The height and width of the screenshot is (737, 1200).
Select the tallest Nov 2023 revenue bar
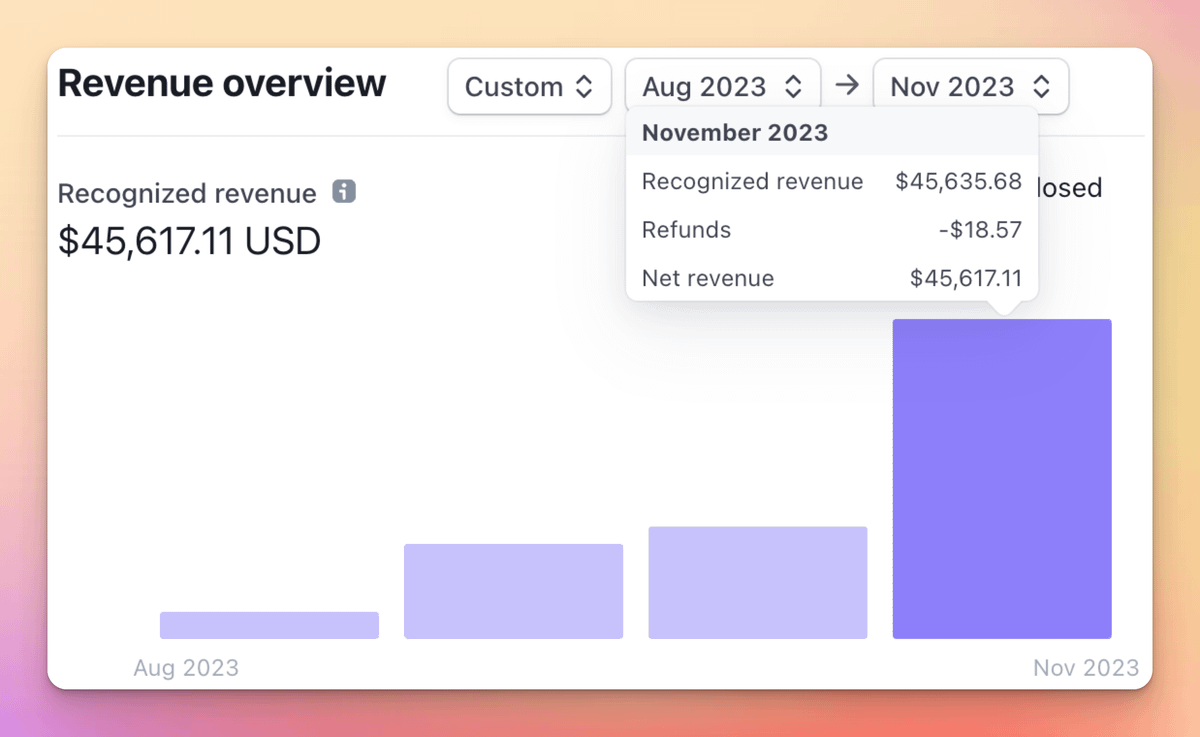(1001, 478)
